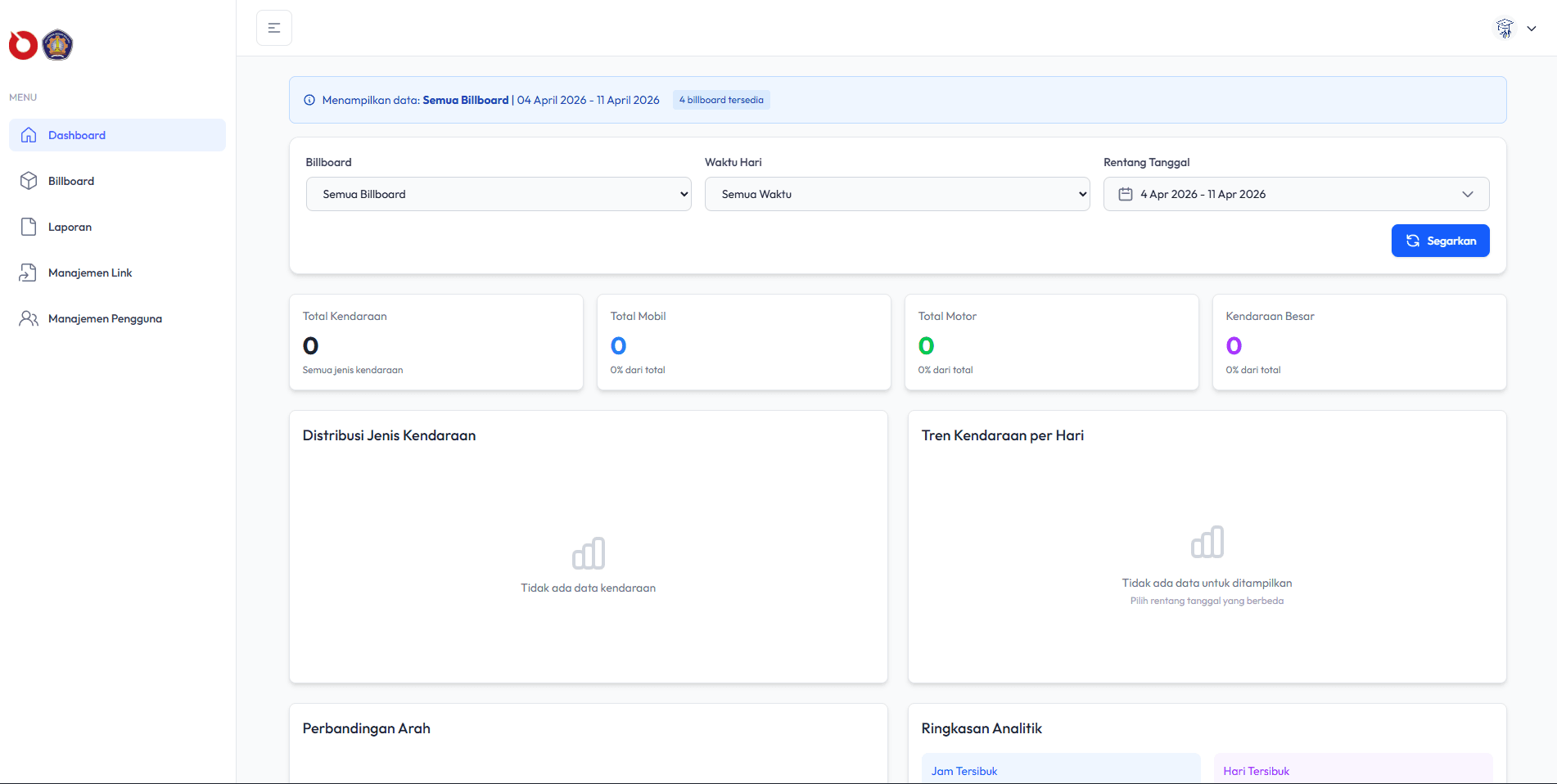
Task: Click the Manajemen Pengguna users icon
Action: (29, 318)
